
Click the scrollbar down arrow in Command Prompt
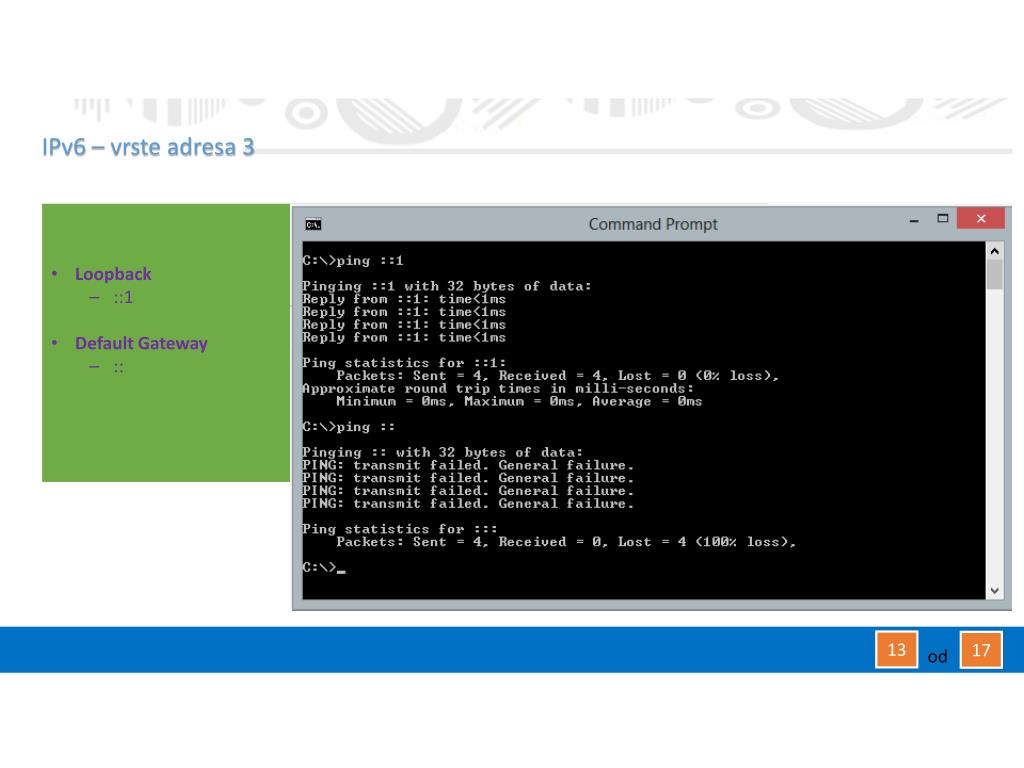(x=994, y=590)
